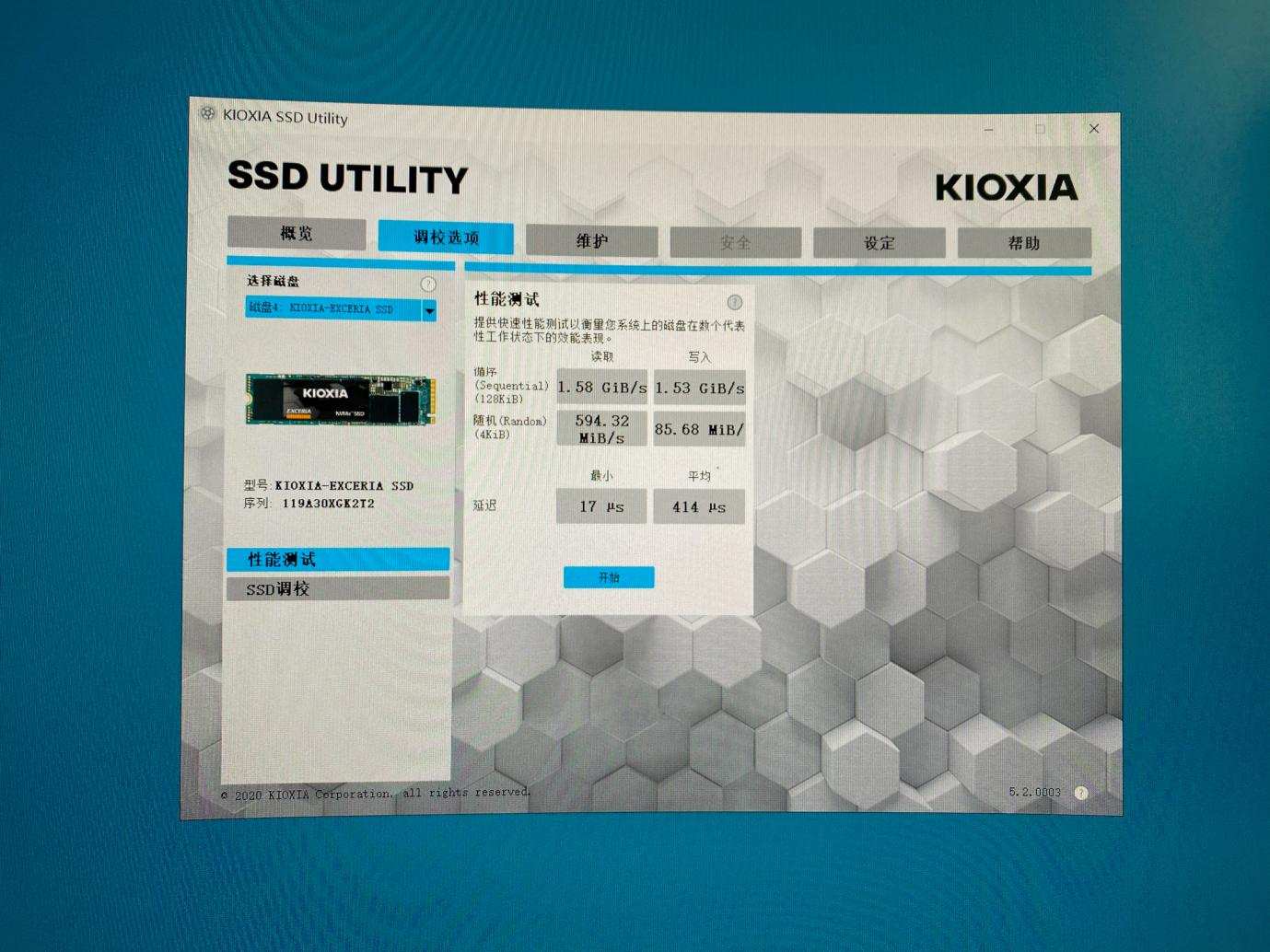
Task: Click the 随机 (Random) 4KiB row label
Action: point(510,427)
